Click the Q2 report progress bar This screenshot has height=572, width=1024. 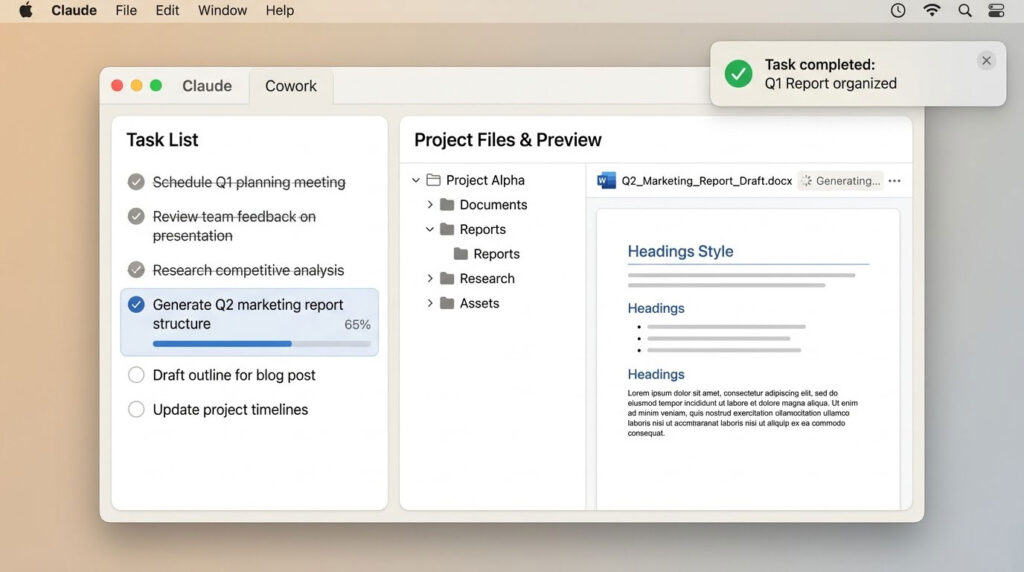coord(261,343)
